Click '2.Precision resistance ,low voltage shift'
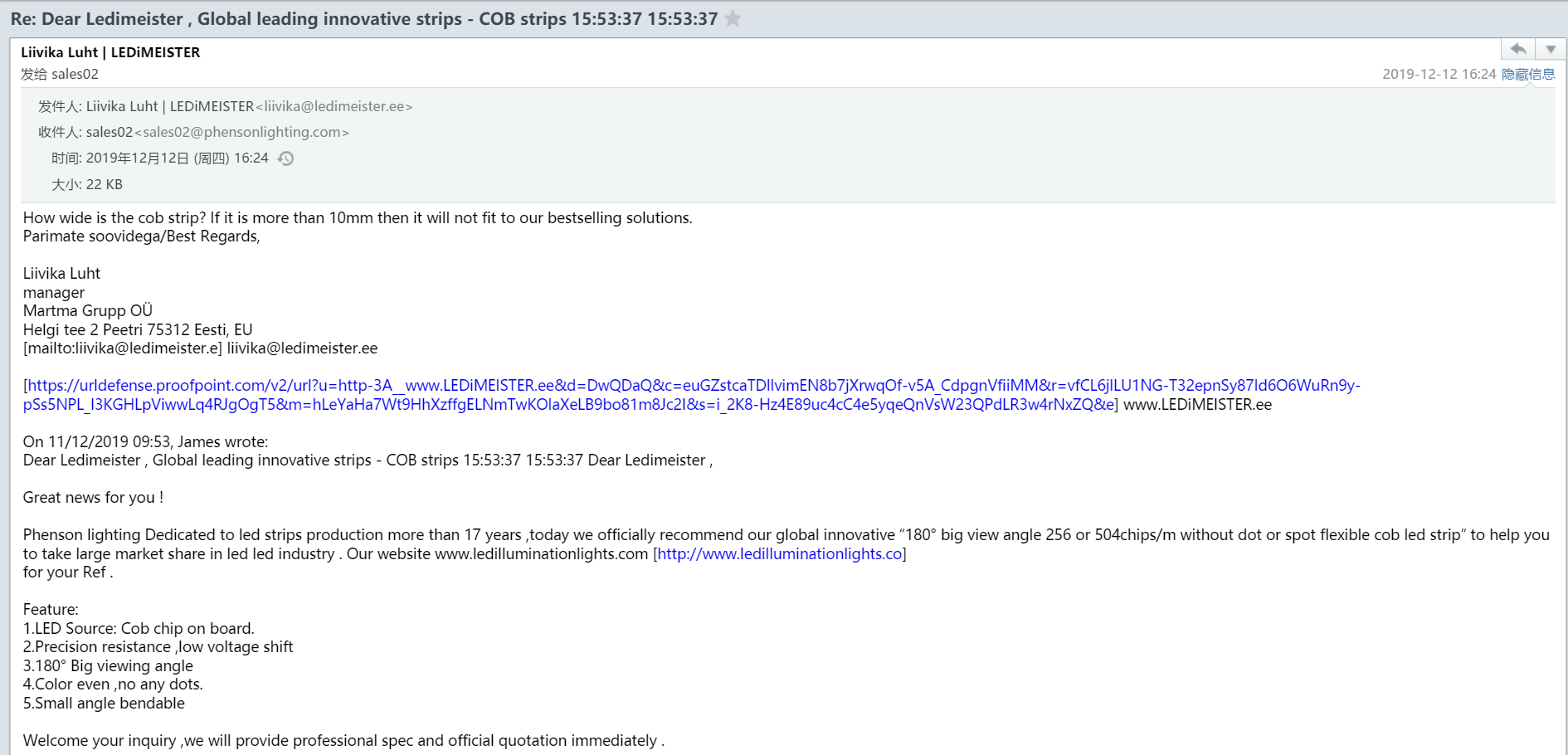Image resolution: width=1568 pixels, height=755 pixels. coord(158,646)
